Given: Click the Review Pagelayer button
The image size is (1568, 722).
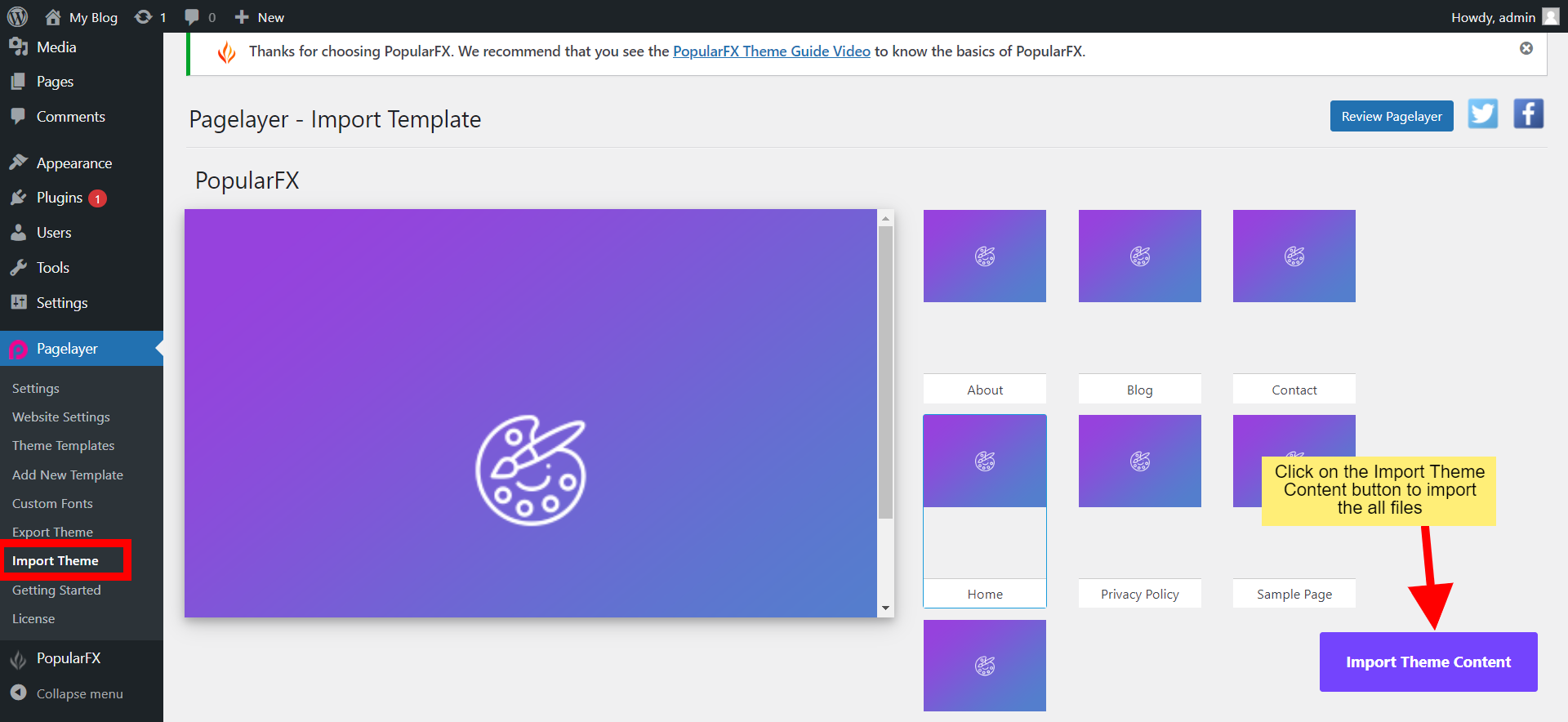Looking at the screenshot, I should pyautogui.click(x=1391, y=117).
